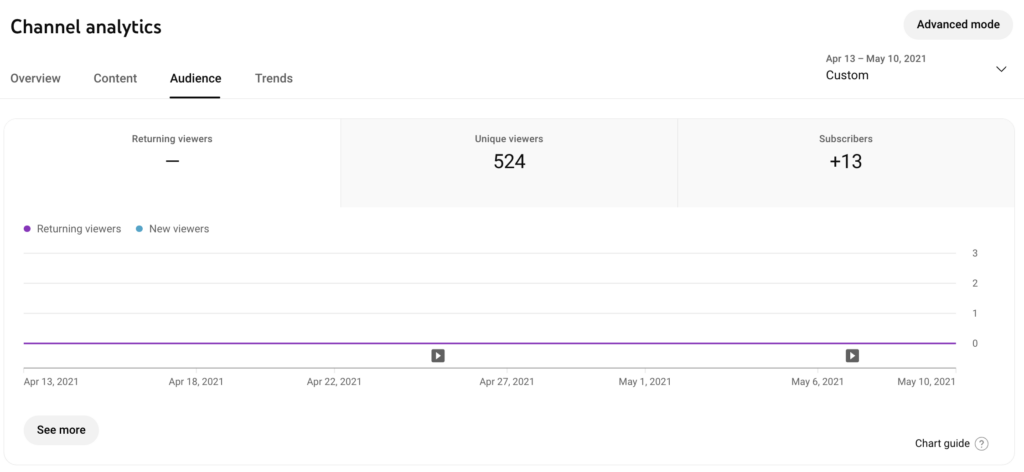Toggle the Returning viewers legend label
This screenshot has width=1024, height=472.
click(79, 229)
